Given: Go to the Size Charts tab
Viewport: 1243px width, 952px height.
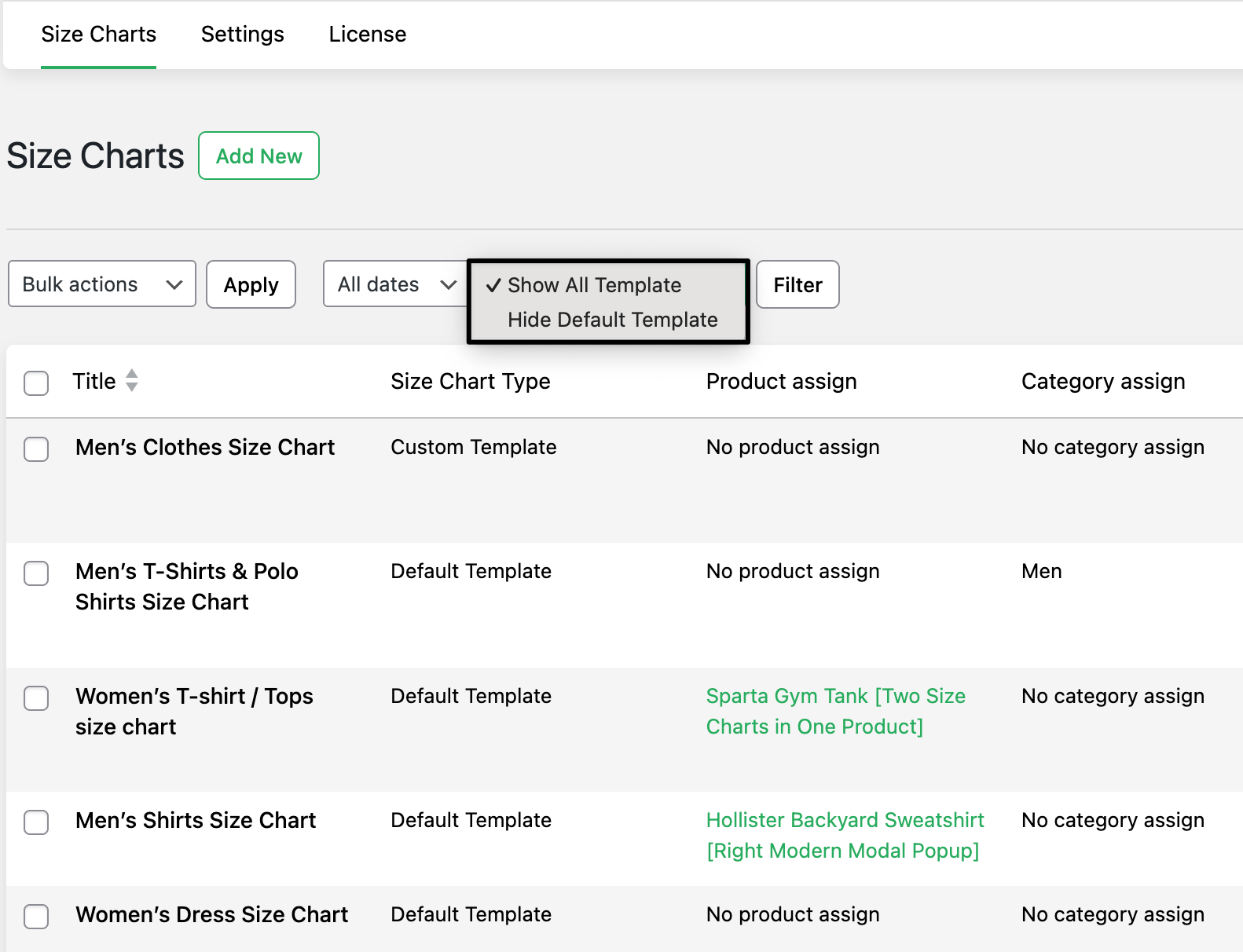Looking at the screenshot, I should coord(98,35).
